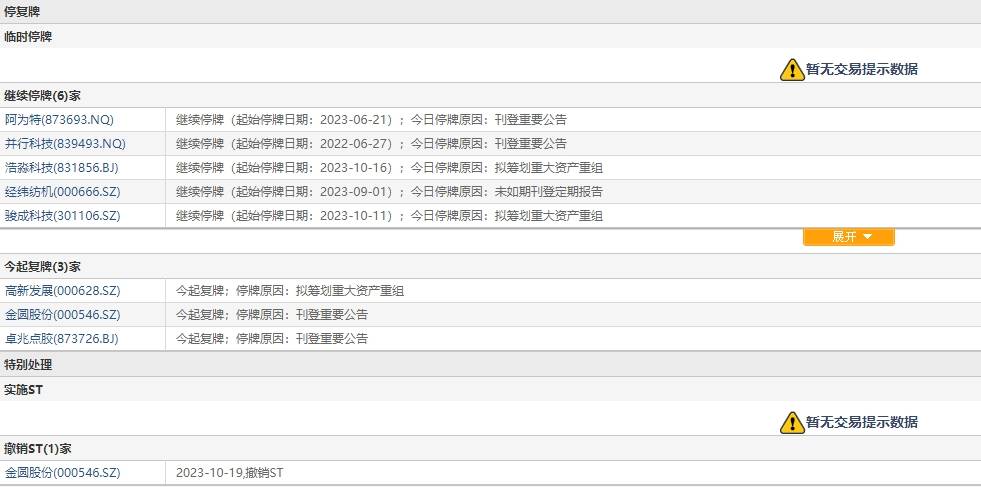981x487 pixels.
Task: Click the 阿为特 suspension detail dated 2023-06-21
Action: [371, 120]
